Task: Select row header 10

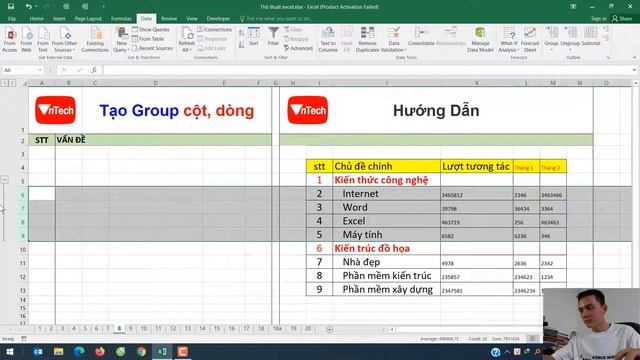Action: click(x=23, y=249)
